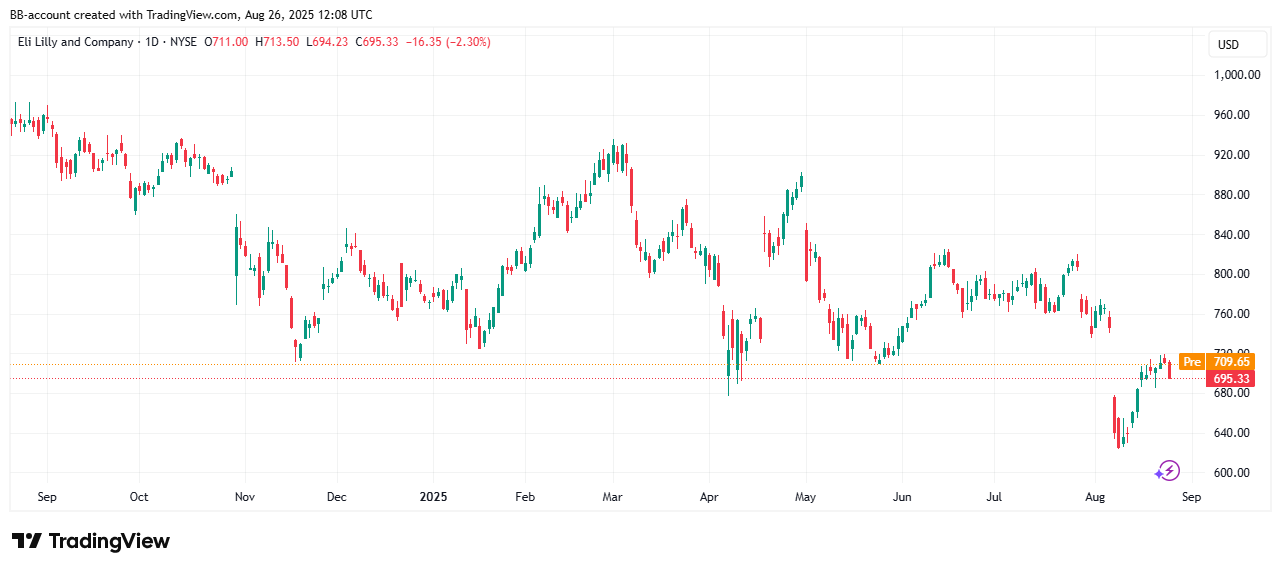
Task: Click the 680.00 price axis label
Action: click(1233, 393)
